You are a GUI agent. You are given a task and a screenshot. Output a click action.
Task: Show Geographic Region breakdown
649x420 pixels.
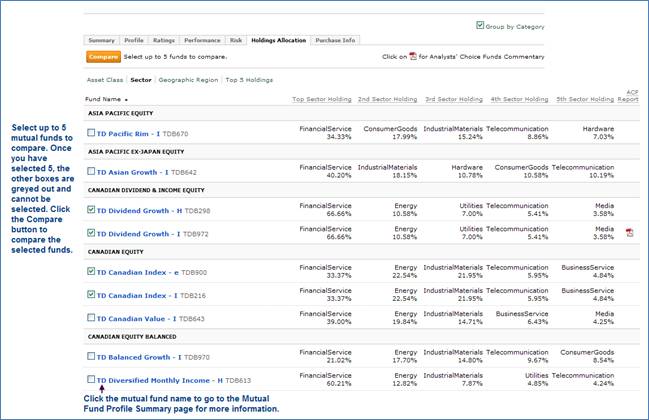188,80
